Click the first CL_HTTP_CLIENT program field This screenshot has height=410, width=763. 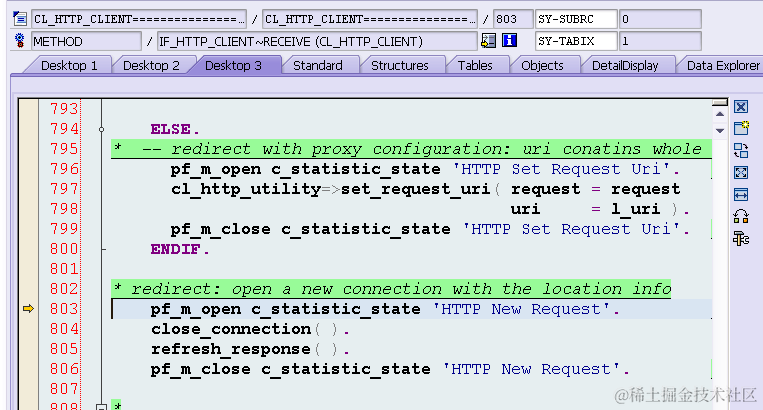pos(139,19)
